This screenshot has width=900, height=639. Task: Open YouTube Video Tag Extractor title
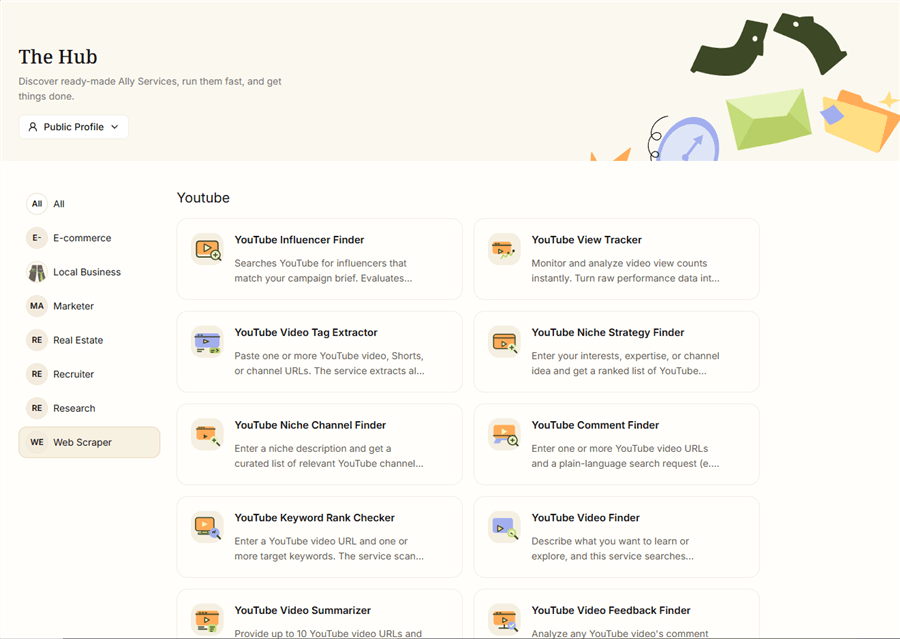(x=306, y=332)
